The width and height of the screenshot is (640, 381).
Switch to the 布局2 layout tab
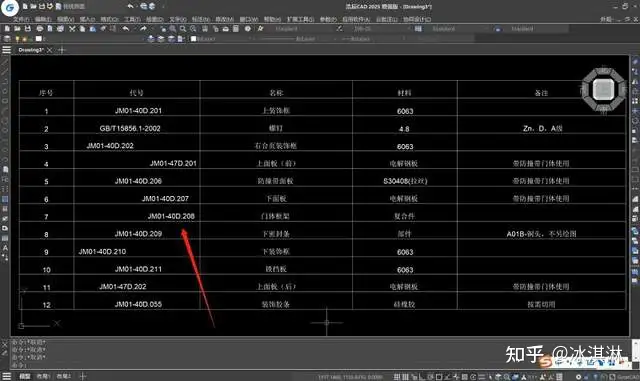tap(63, 376)
